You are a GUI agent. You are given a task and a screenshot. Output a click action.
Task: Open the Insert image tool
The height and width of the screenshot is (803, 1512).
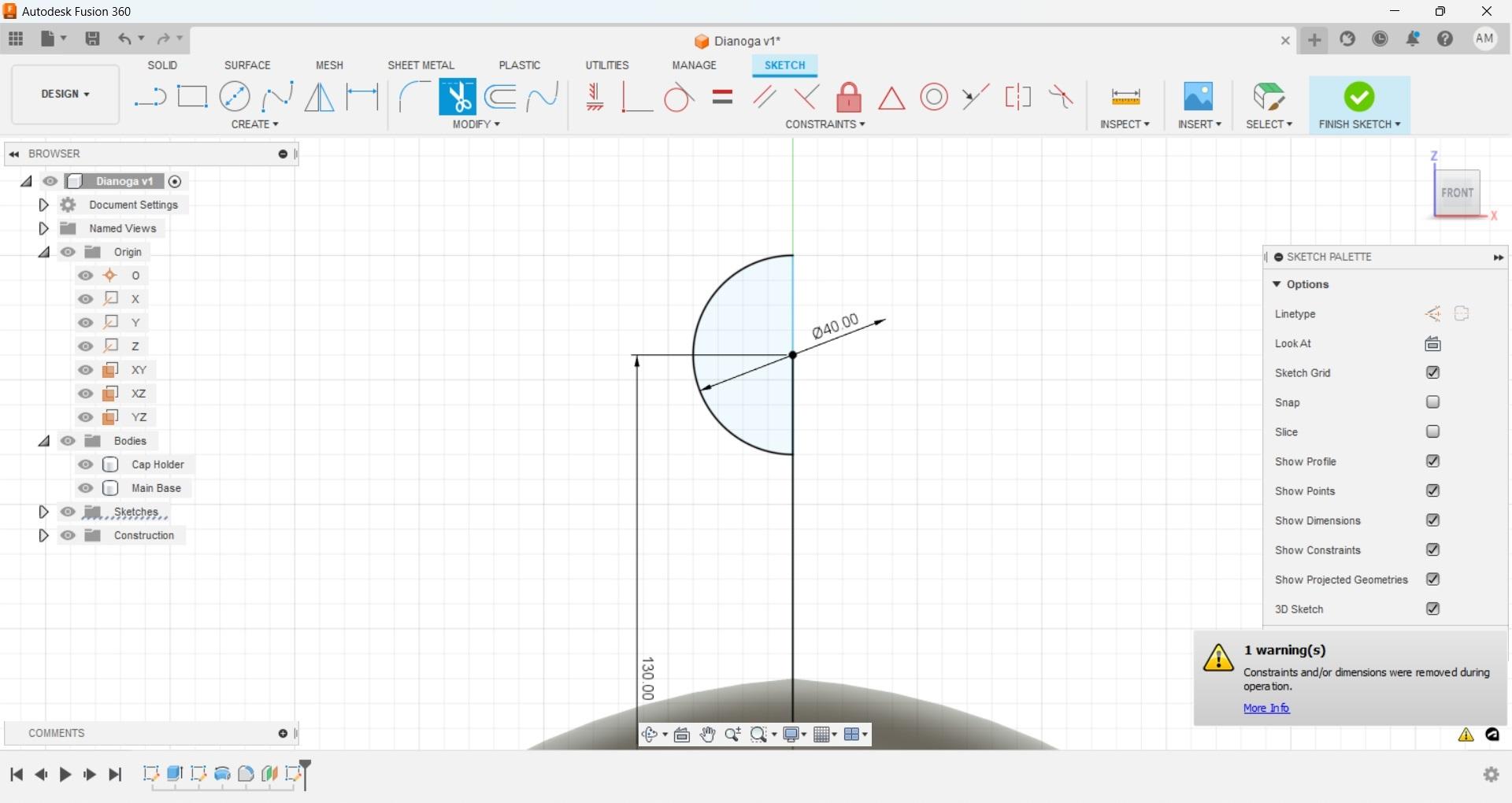click(x=1199, y=97)
